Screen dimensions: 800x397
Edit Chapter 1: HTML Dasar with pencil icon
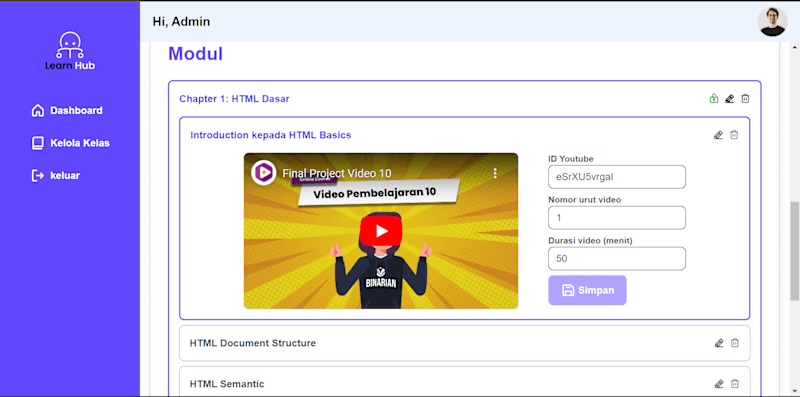(x=730, y=98)
